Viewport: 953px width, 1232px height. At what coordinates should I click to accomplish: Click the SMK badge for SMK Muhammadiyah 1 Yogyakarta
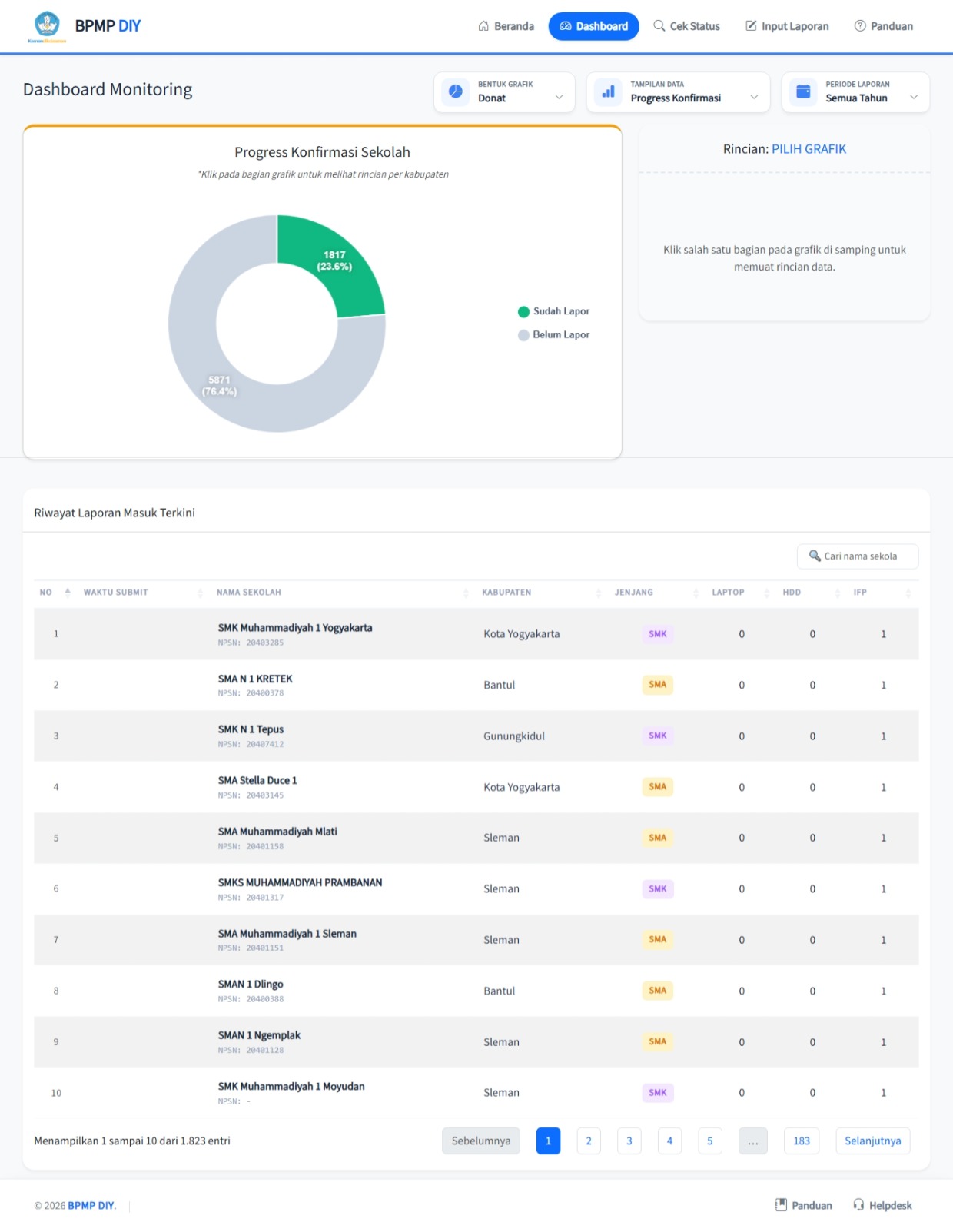click(x=658, y=634)
